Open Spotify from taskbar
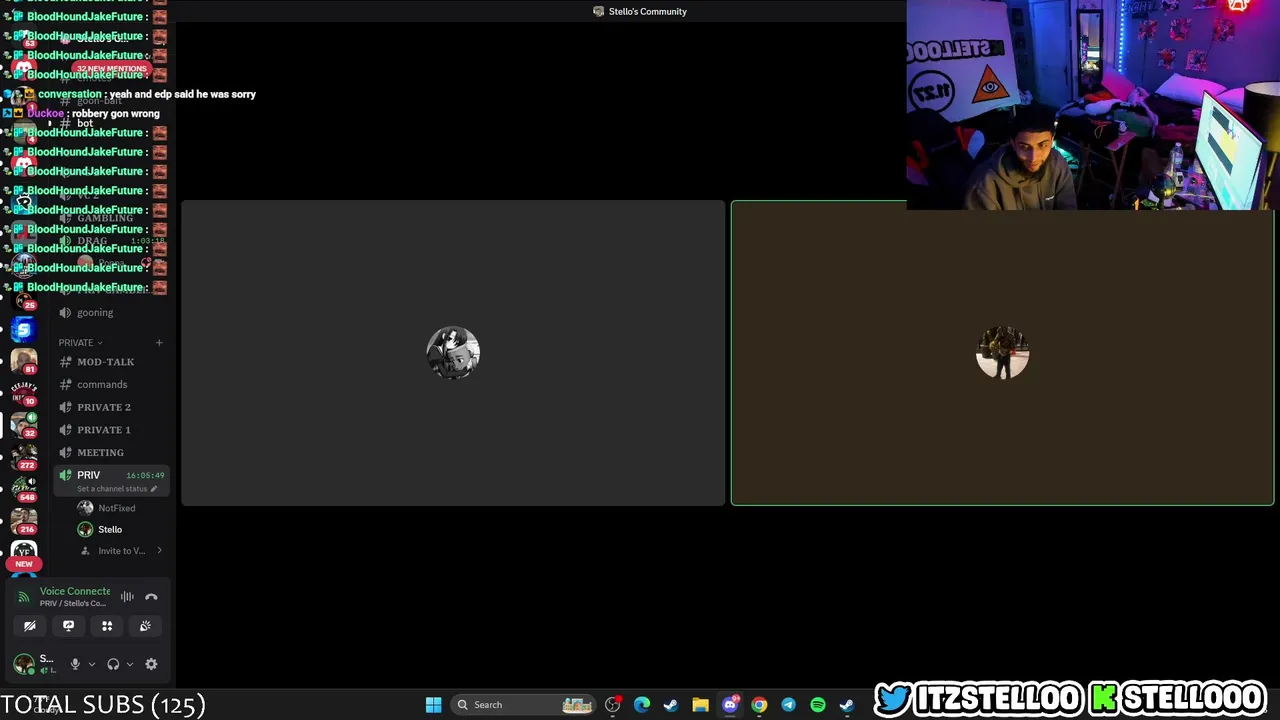Image resolution: width=1280 pixels, height=720 pixels. [x=817, y=705]
